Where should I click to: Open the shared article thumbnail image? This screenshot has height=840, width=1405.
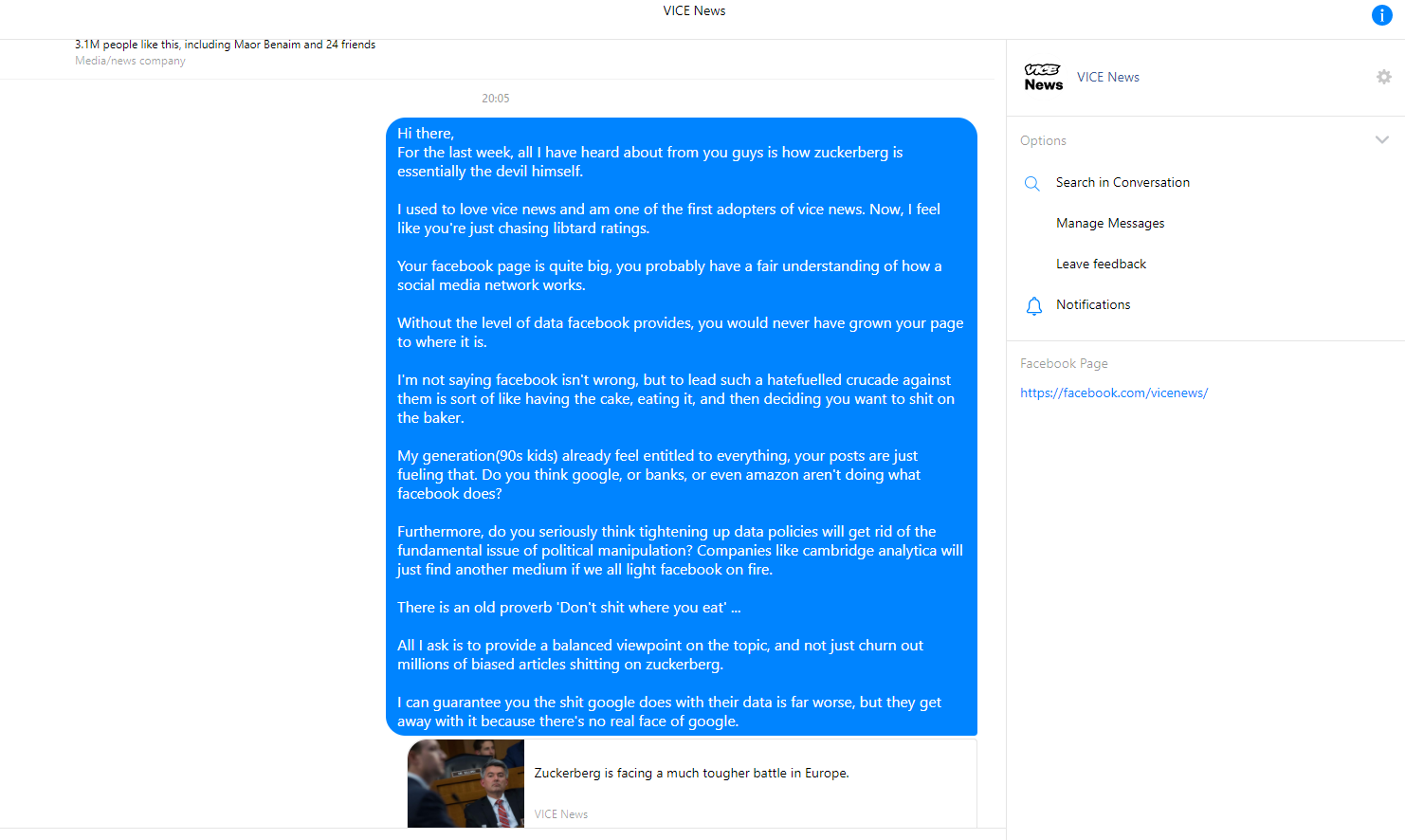click(x=465, y=784)
